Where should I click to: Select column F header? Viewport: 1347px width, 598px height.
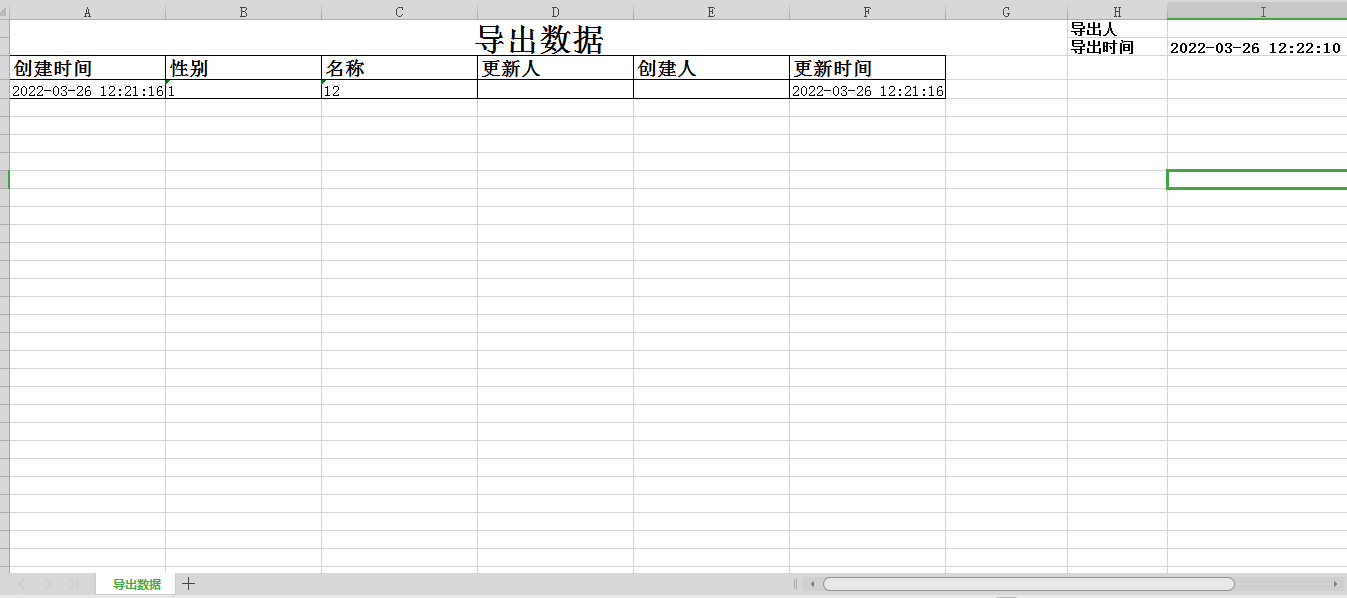click(866, 11)
